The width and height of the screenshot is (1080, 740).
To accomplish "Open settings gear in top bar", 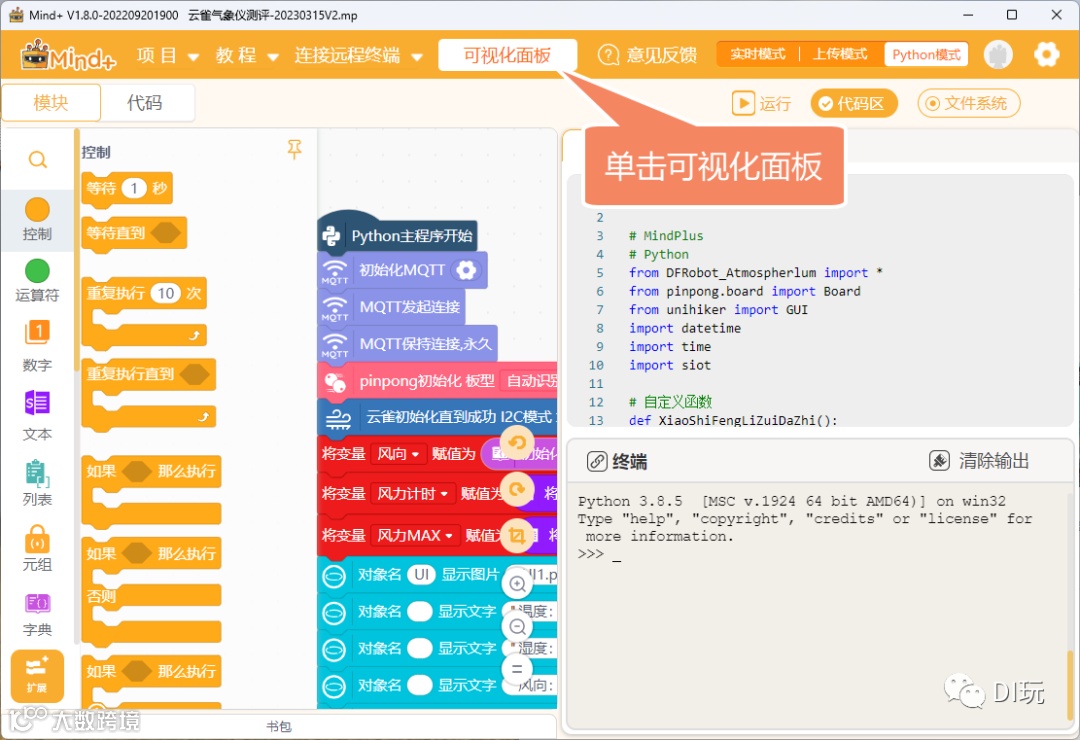I will 1046,54.
